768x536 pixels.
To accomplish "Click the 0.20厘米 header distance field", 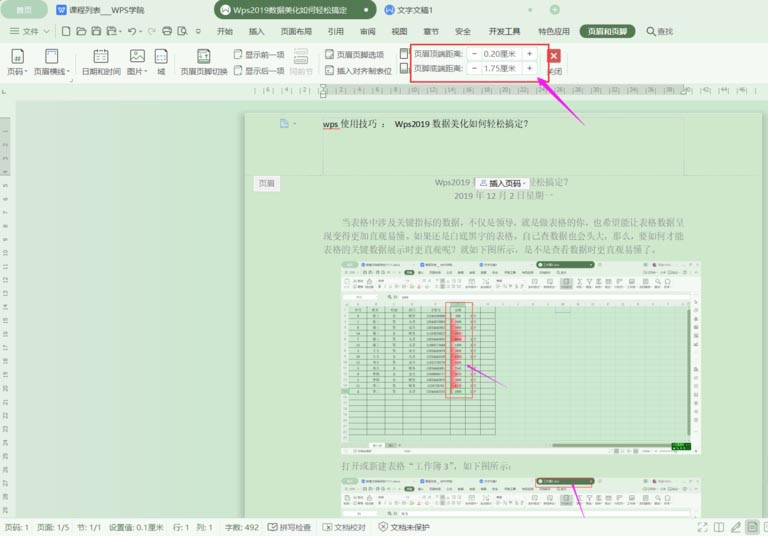I will coord(502,54).
